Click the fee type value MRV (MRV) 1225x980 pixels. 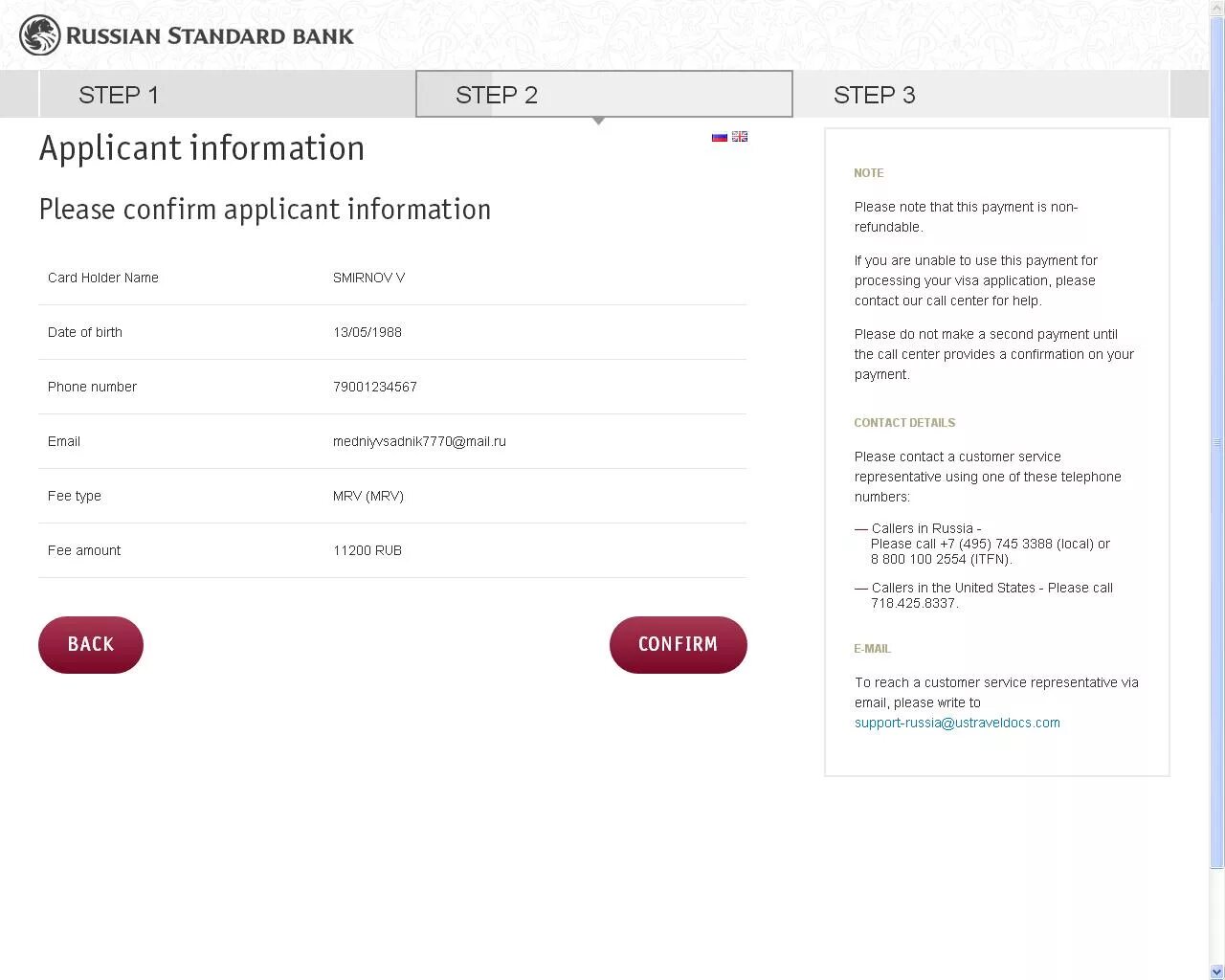pyautogui.click(x=368, y=496)
